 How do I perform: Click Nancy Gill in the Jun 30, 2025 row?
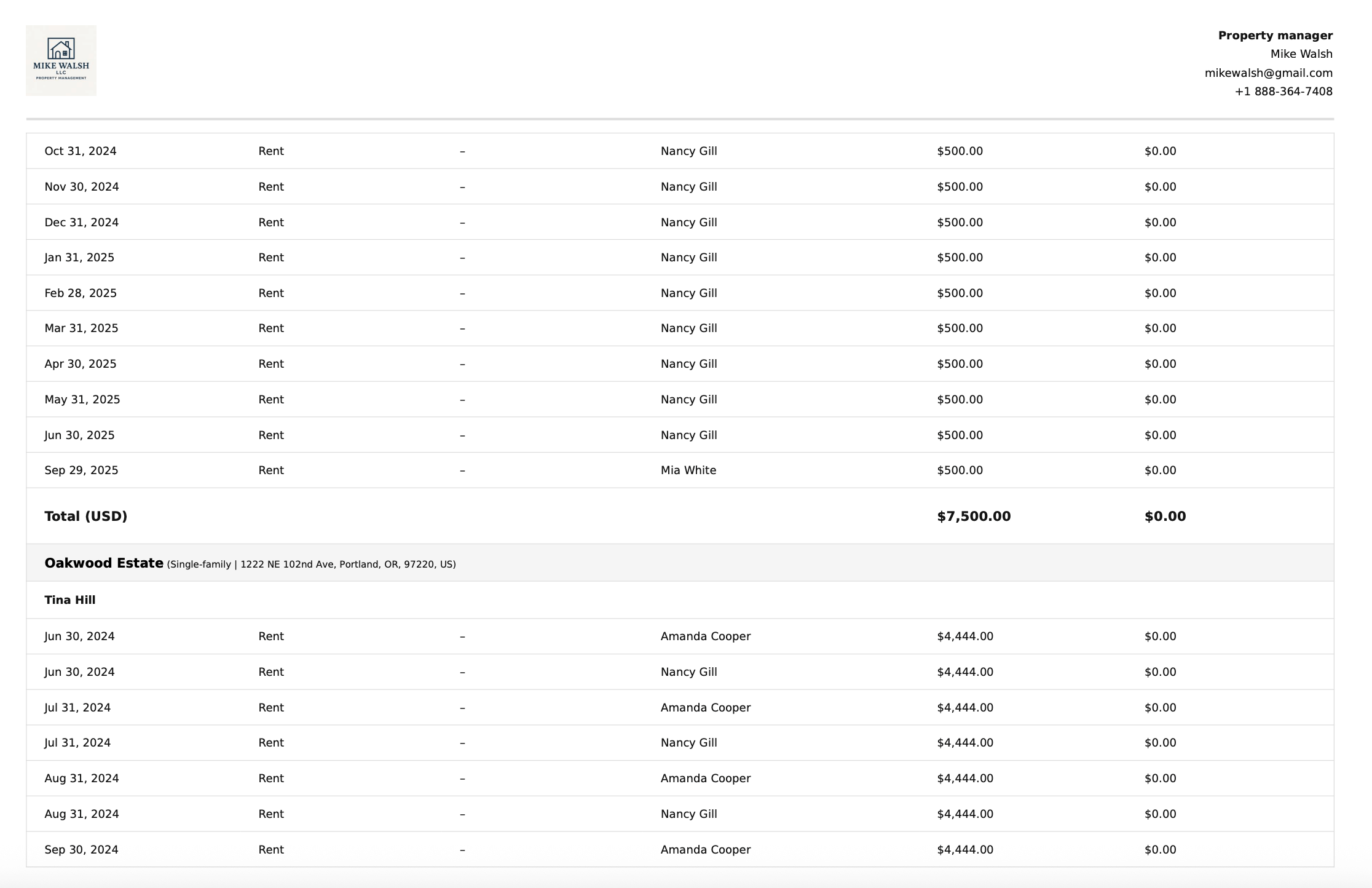click(688, 435)
